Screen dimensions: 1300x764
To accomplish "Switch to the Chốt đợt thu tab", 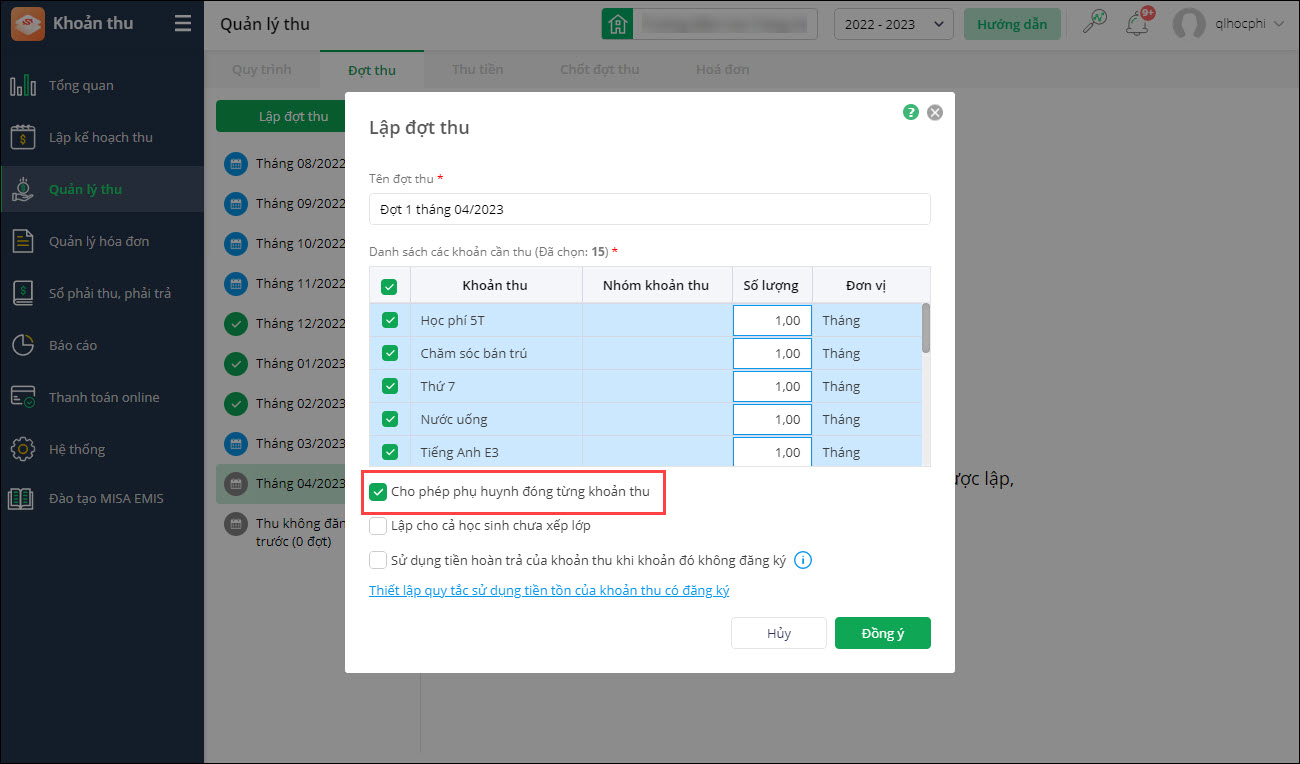I will coord(600,69).
